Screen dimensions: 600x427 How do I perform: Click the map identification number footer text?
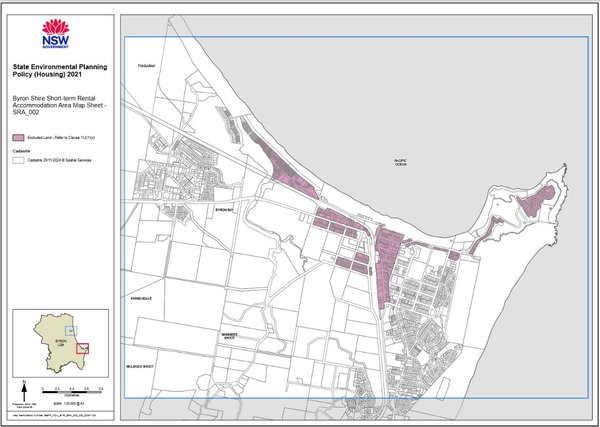pyautogui.click(x=55, y=415)
